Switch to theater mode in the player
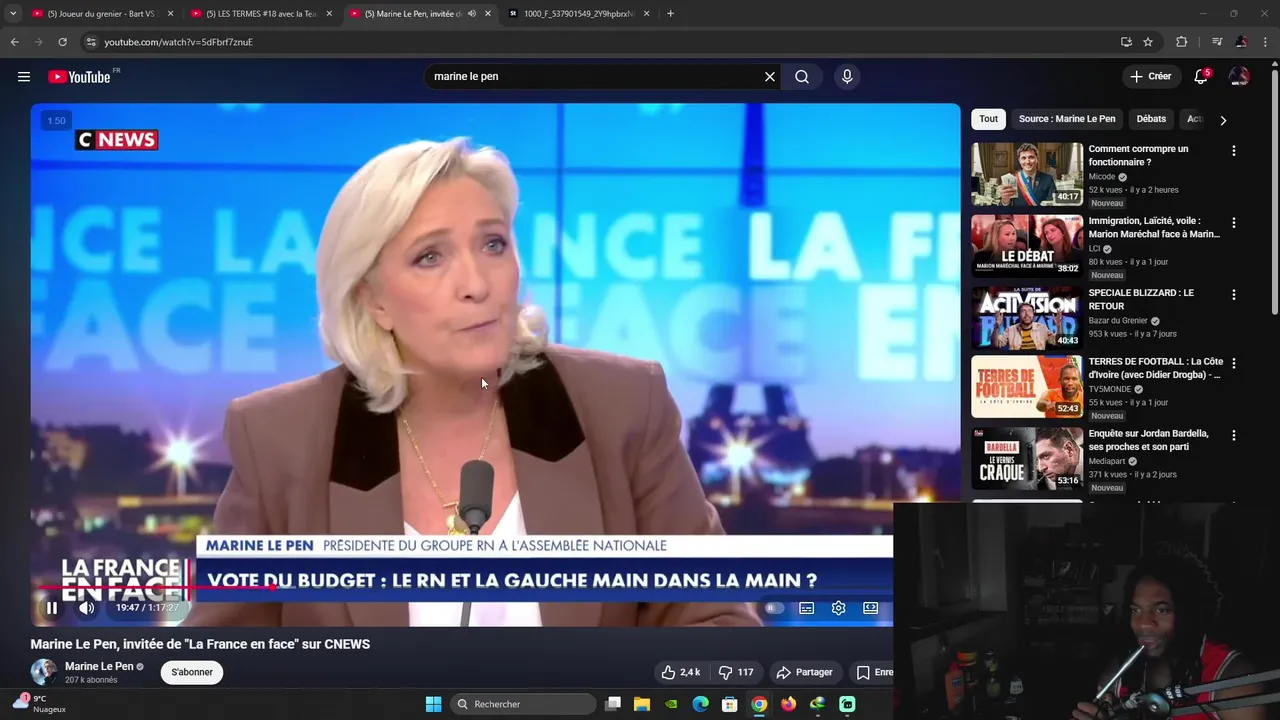The image size is (1280, 720). click(871, 608)
